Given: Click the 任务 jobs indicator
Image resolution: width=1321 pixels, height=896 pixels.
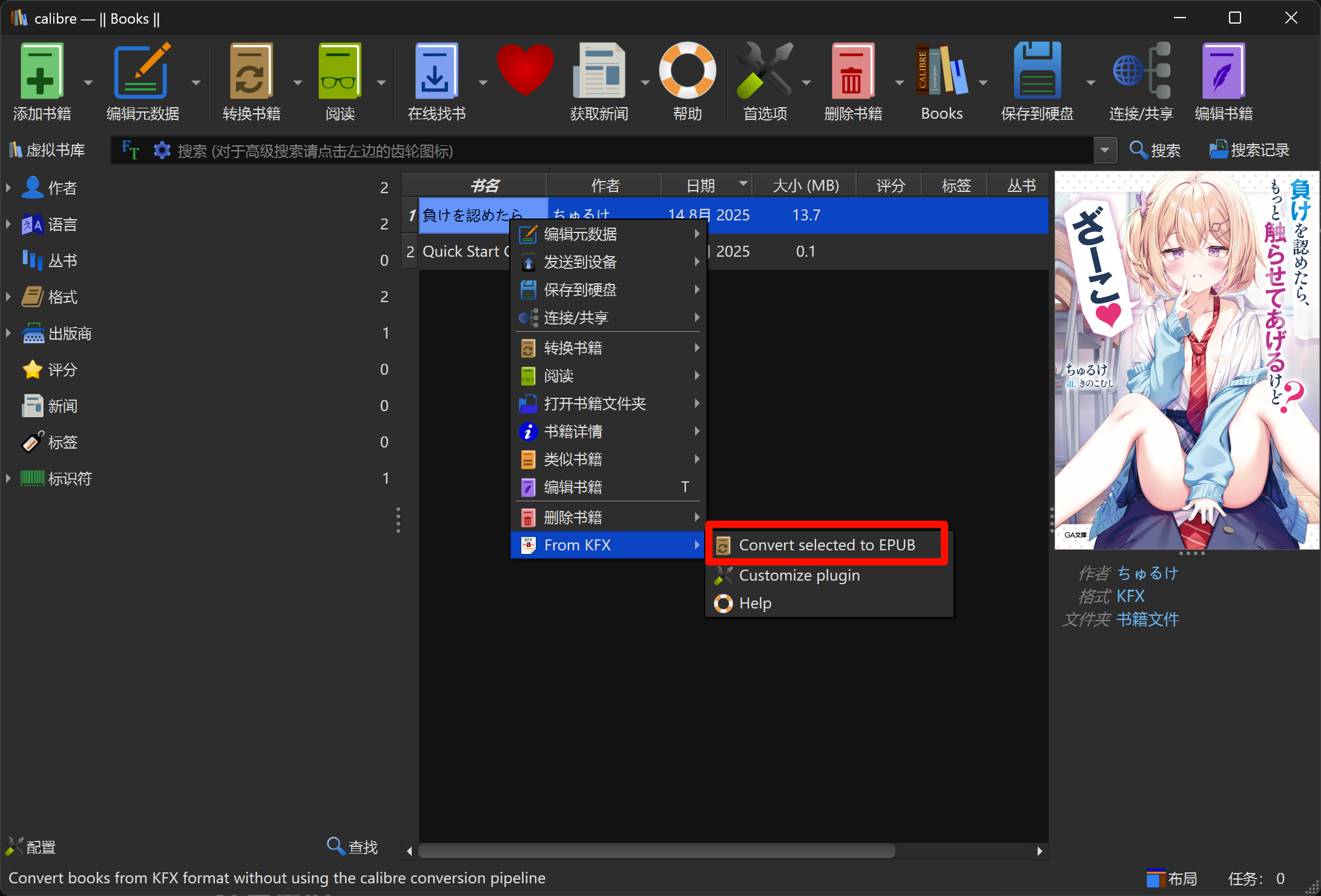Looking at the screenshot, I should (x=1256, y=878).
